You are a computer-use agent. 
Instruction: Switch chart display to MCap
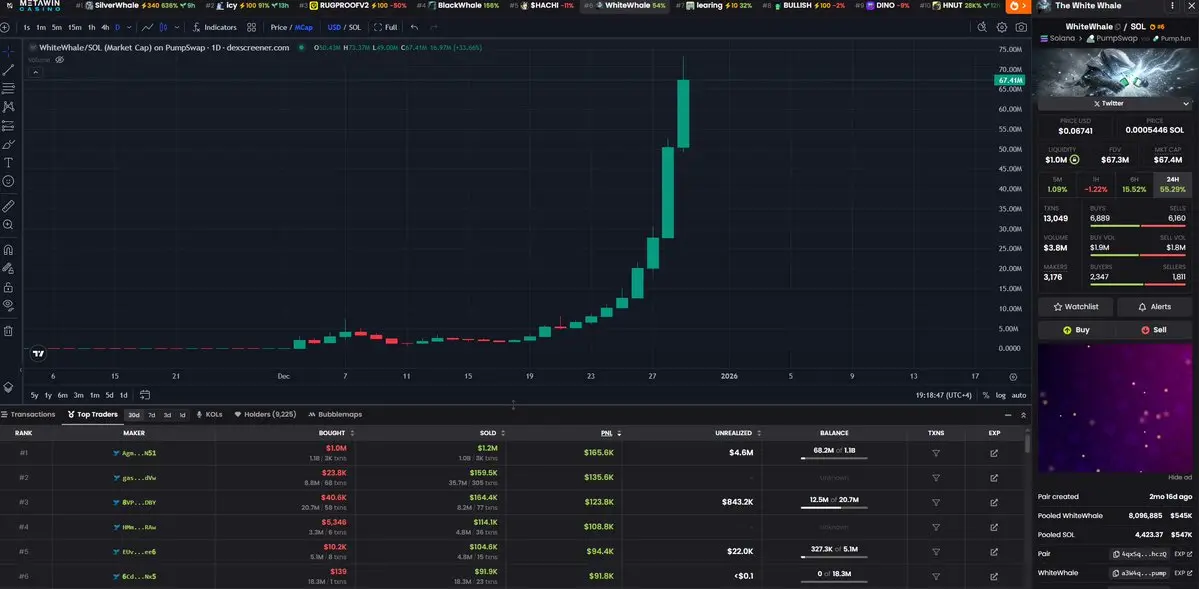304,28
